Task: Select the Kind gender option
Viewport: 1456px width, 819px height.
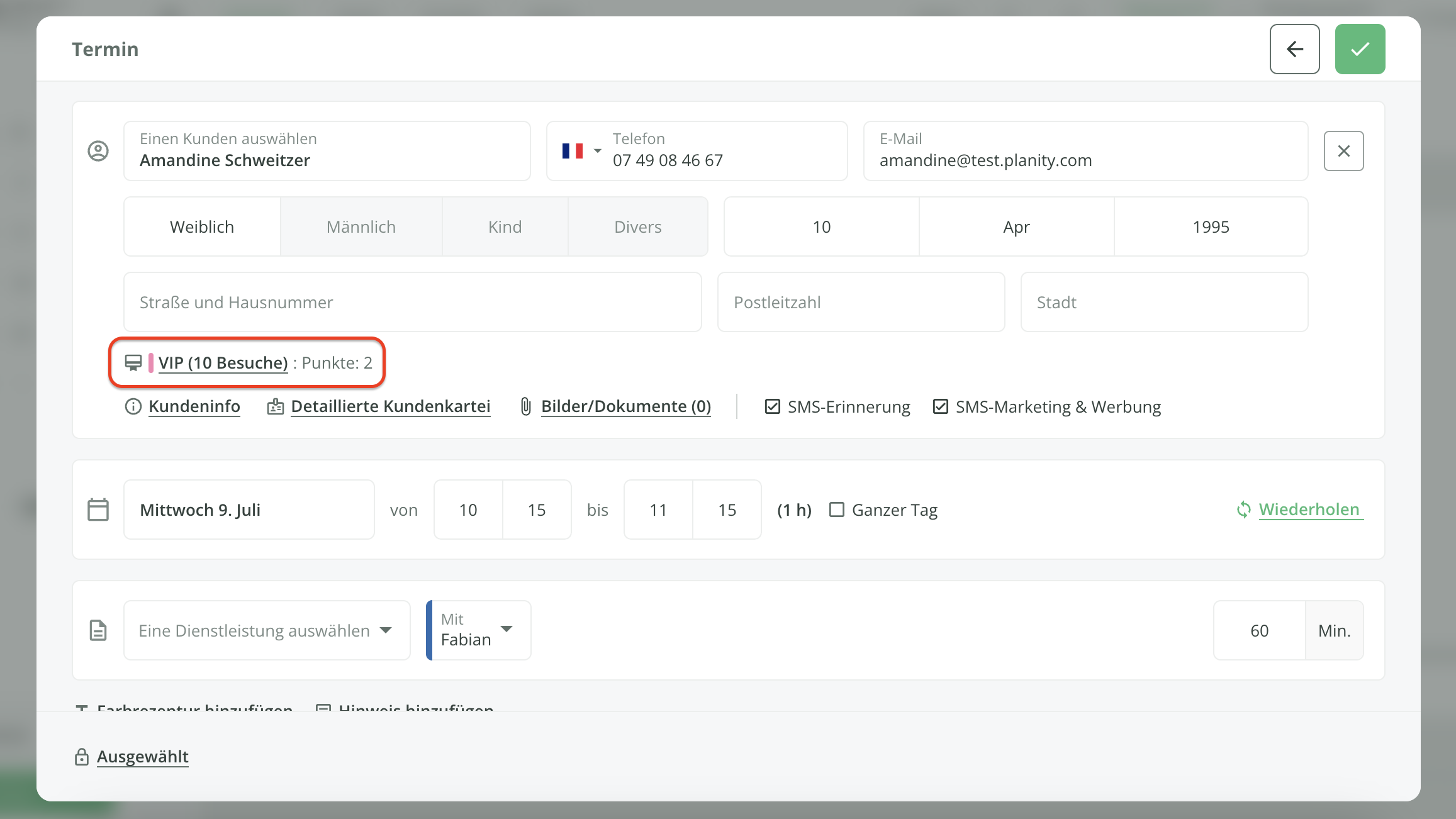Action: click(505, 227)
